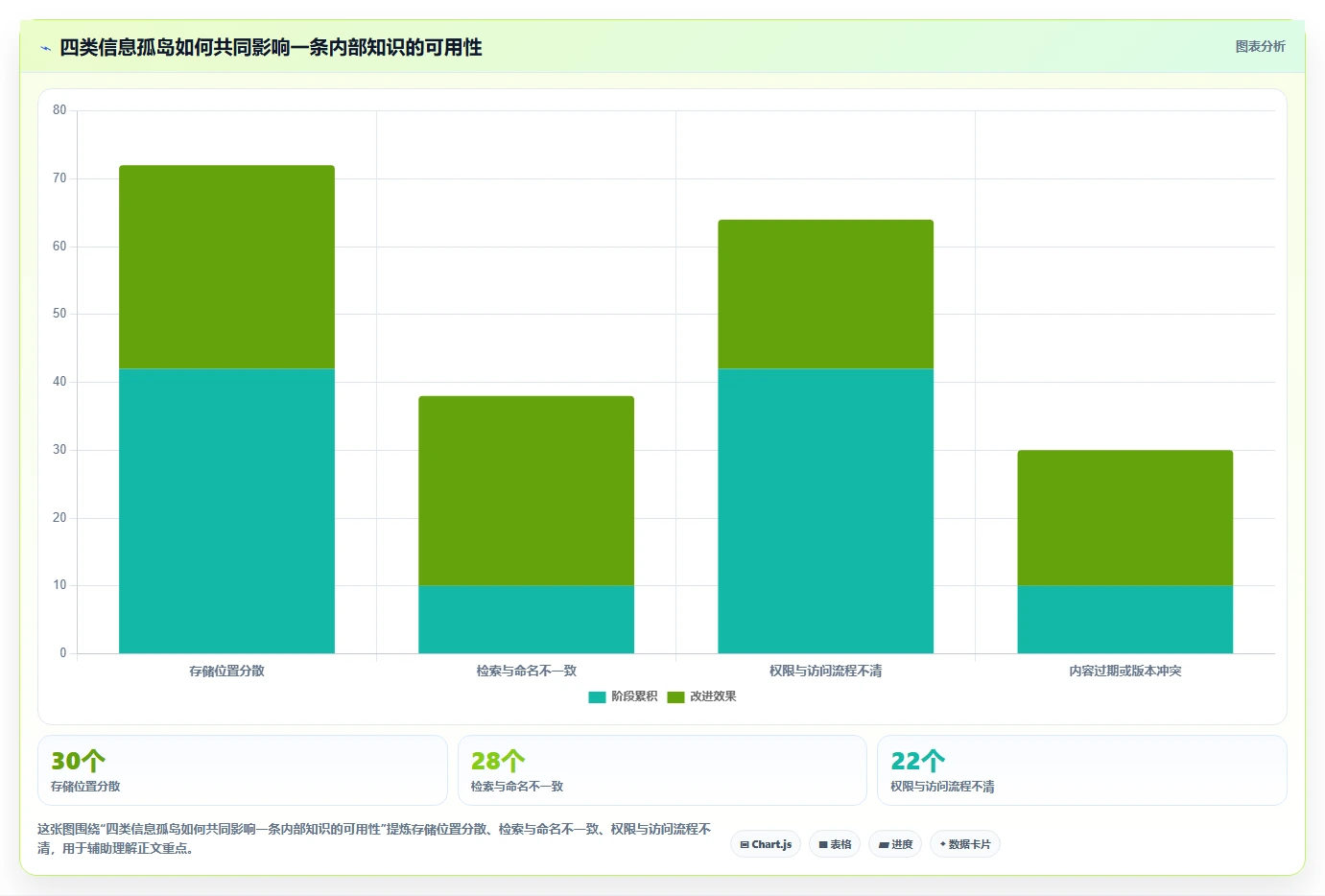Image resolution: width=1325 pixels, height=896 pixels.
Task: Click the x-axis label 内容过期或版本冲突
Action: [1124, 672]
